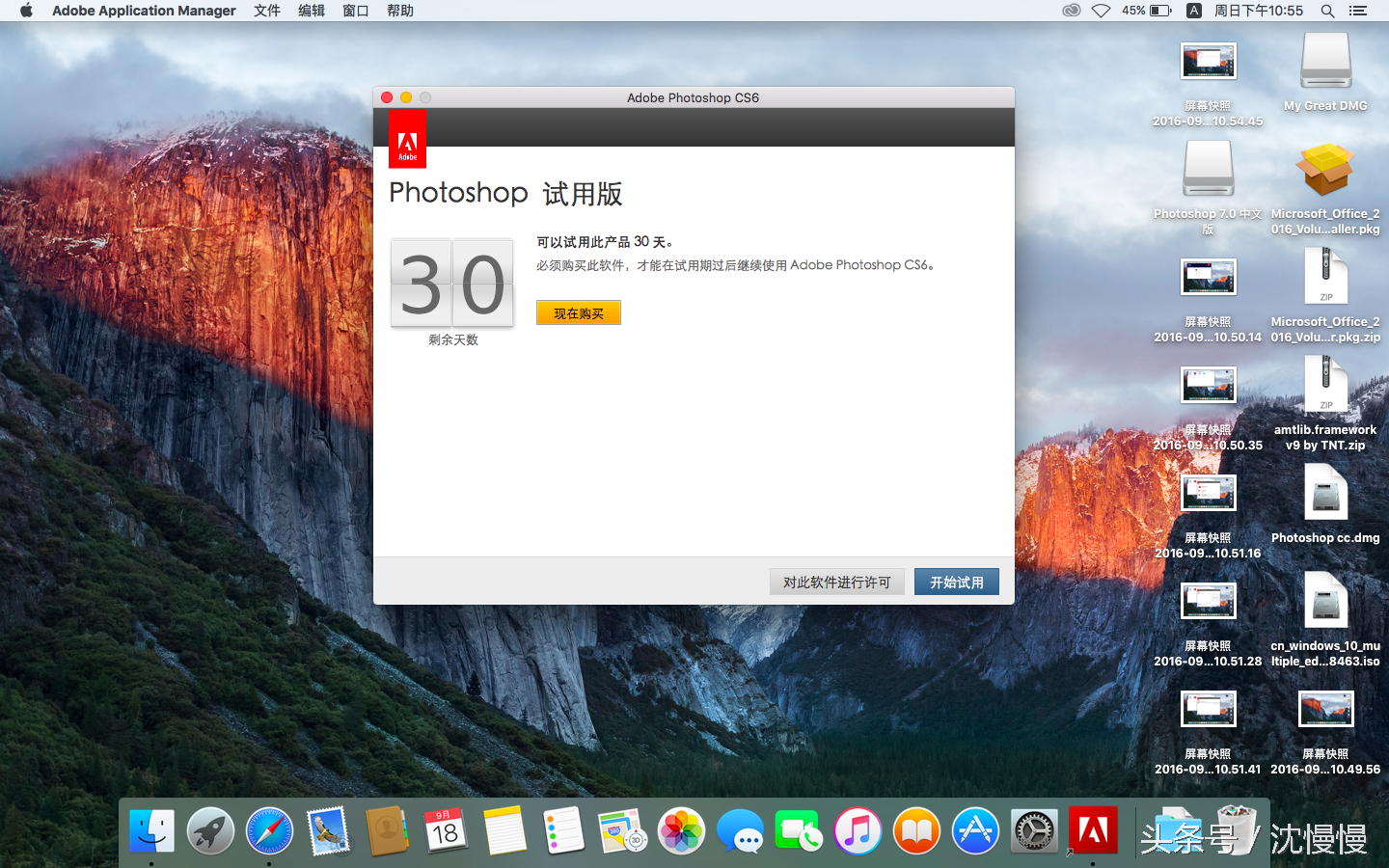Select amtlib.framework v9 by TNT.zip file
Viewport: 1389px width, 868px height.
1325,385
